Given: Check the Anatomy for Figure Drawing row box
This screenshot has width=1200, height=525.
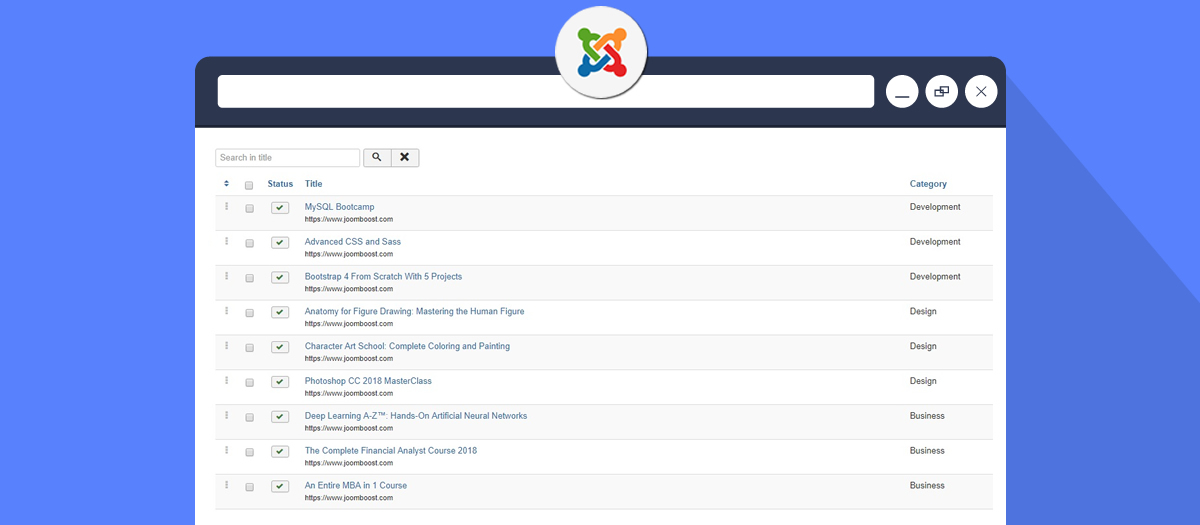Looking at the screenshot, I should [x=249, y=313].
